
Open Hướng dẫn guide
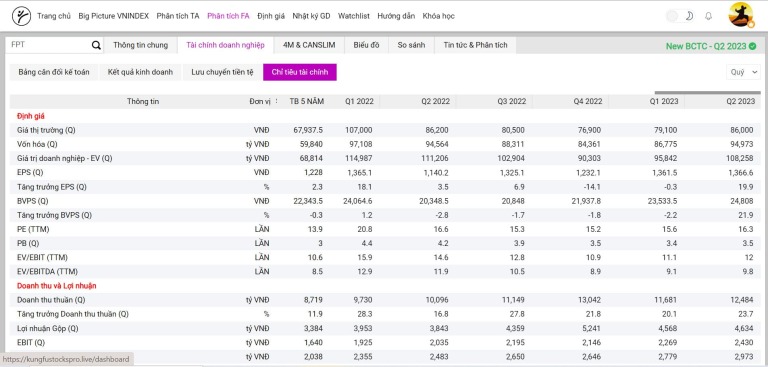tap(396, 16)
